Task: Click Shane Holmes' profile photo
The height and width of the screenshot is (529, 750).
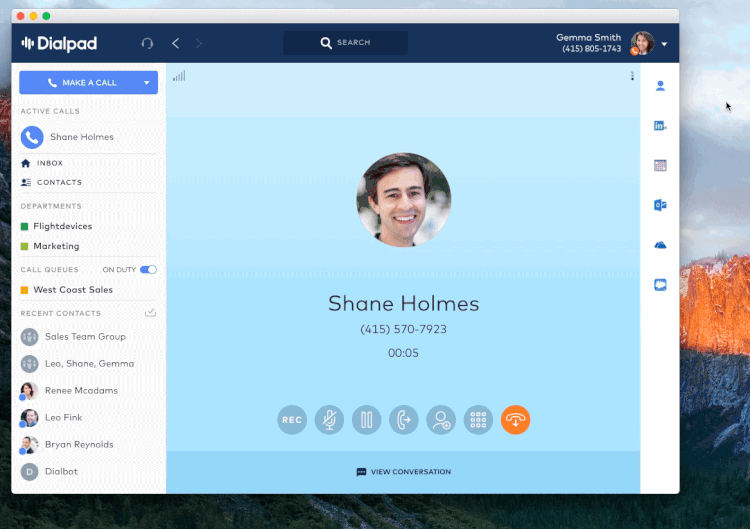Action: click(x=404, y=200)
